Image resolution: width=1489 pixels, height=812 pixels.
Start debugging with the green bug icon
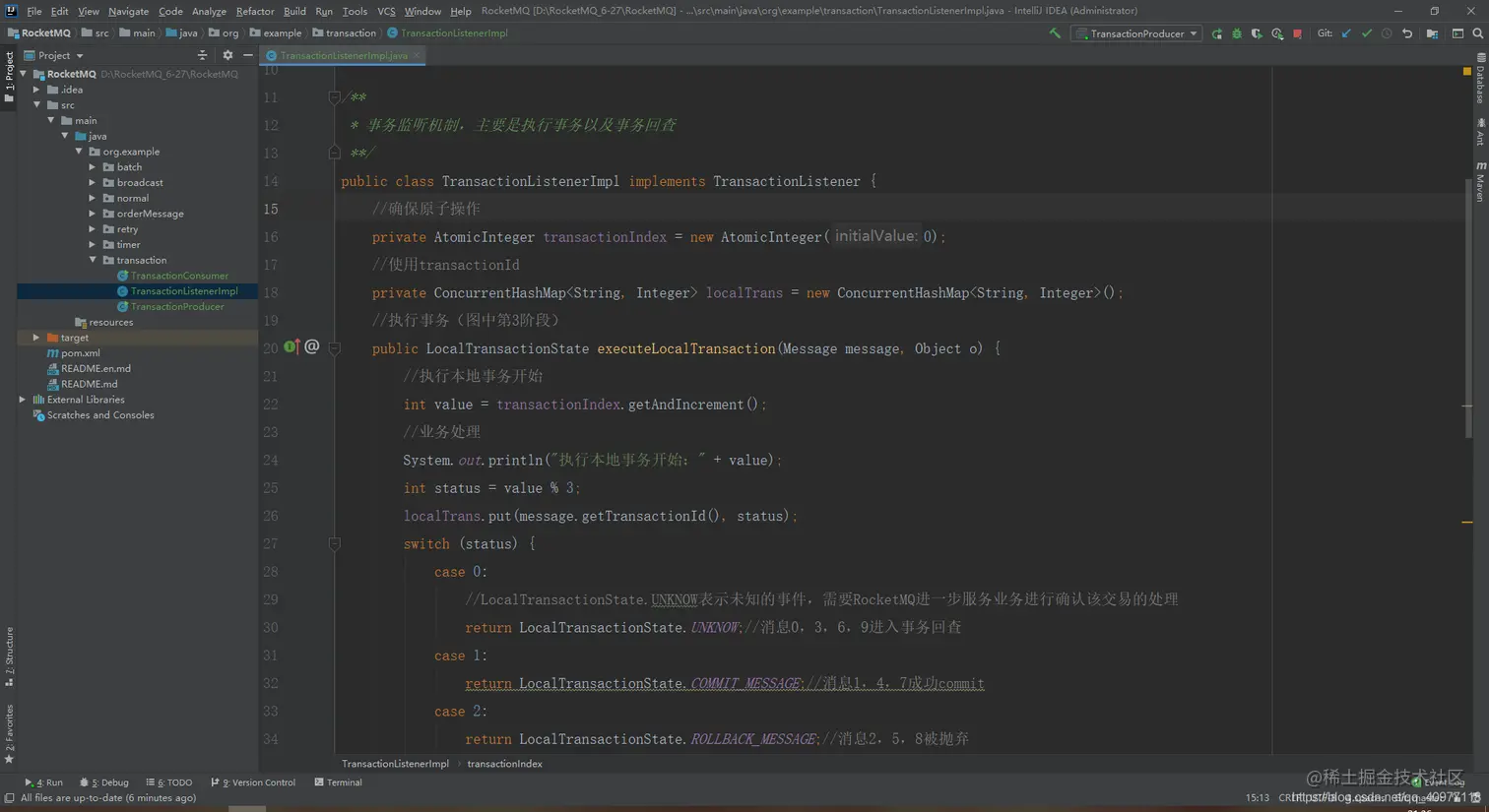[x=1237, y=33]
